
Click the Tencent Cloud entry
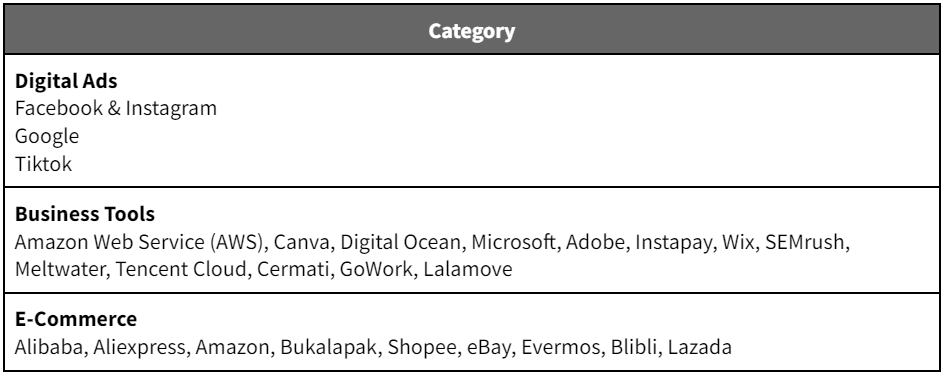coord(180,269)
